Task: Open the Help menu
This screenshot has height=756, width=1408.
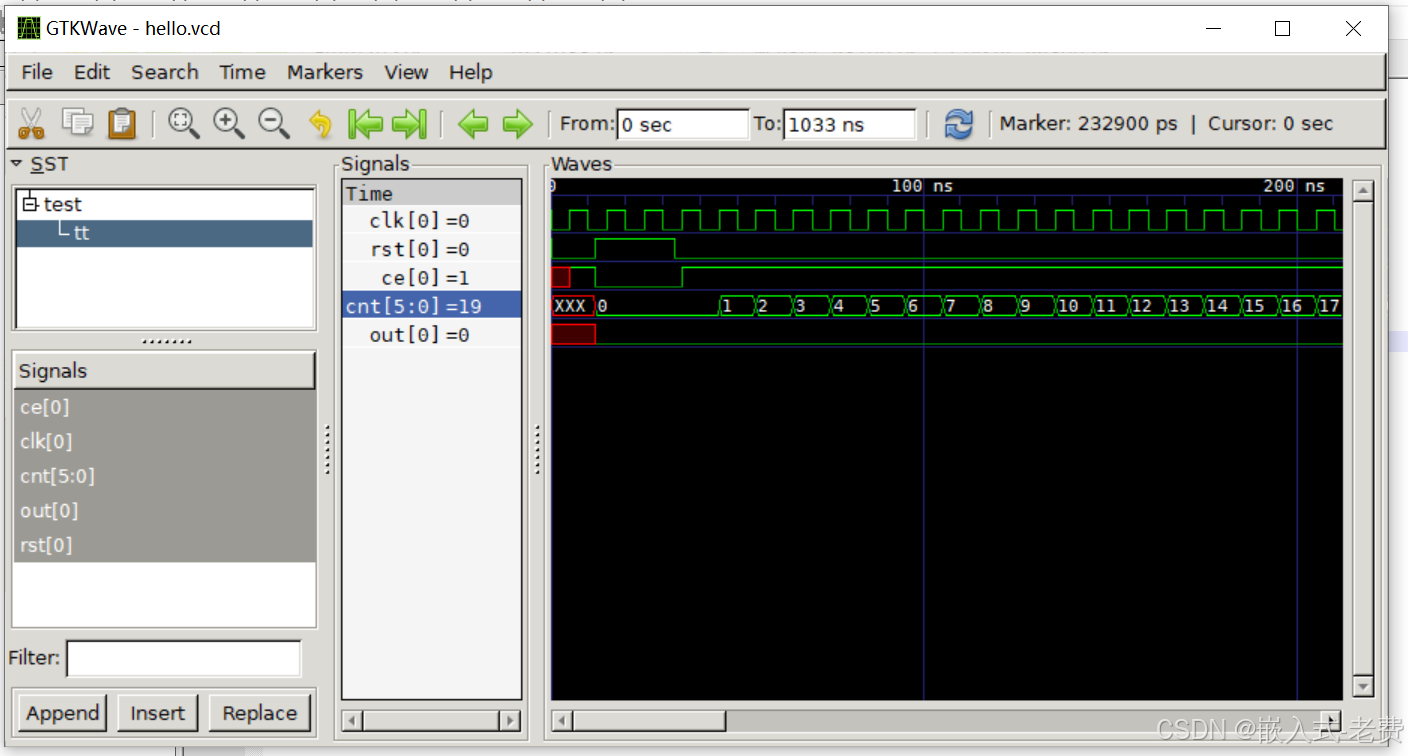Action: [471, 72]
